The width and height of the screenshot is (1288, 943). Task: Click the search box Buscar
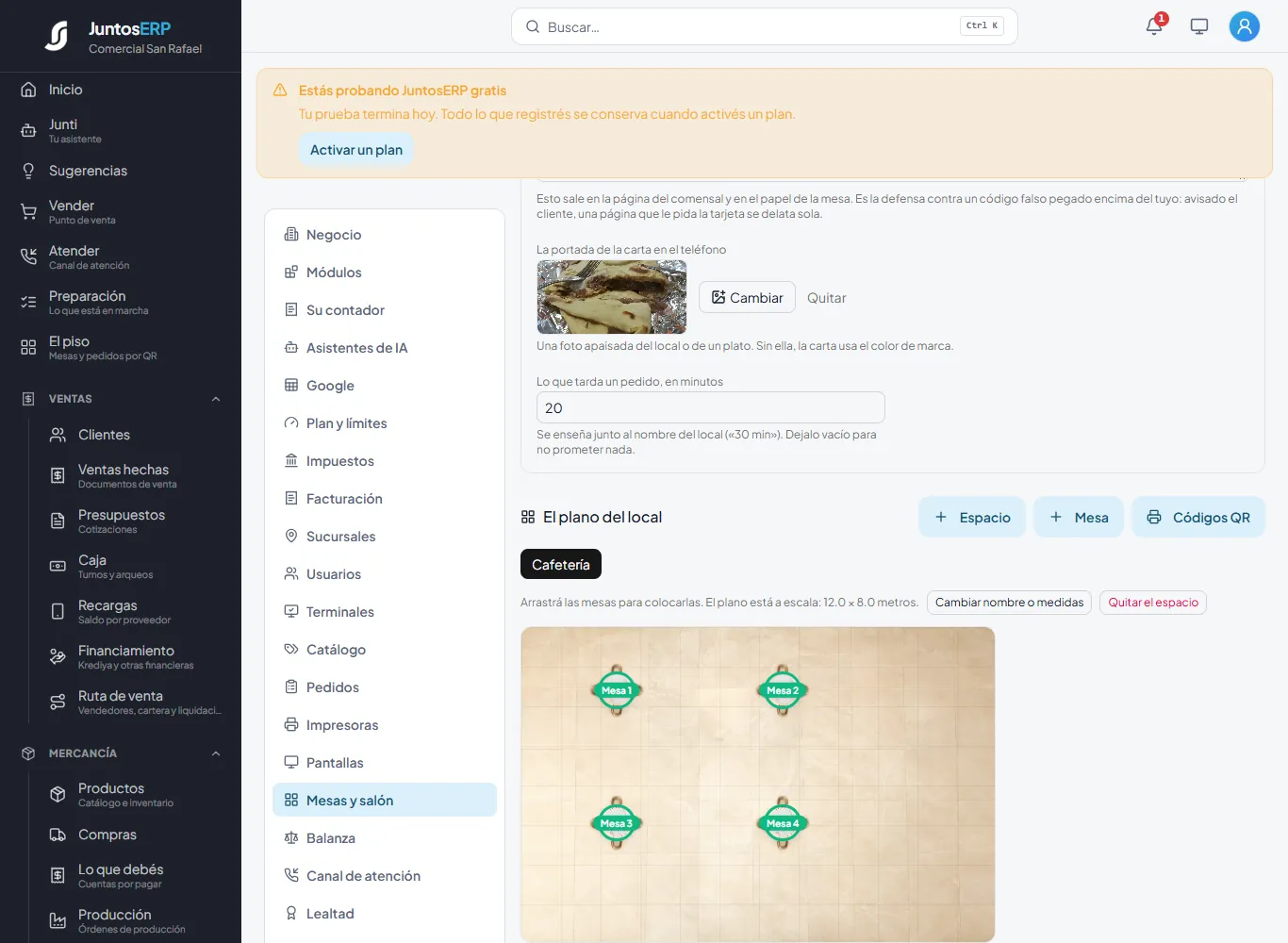pos(764,26)
